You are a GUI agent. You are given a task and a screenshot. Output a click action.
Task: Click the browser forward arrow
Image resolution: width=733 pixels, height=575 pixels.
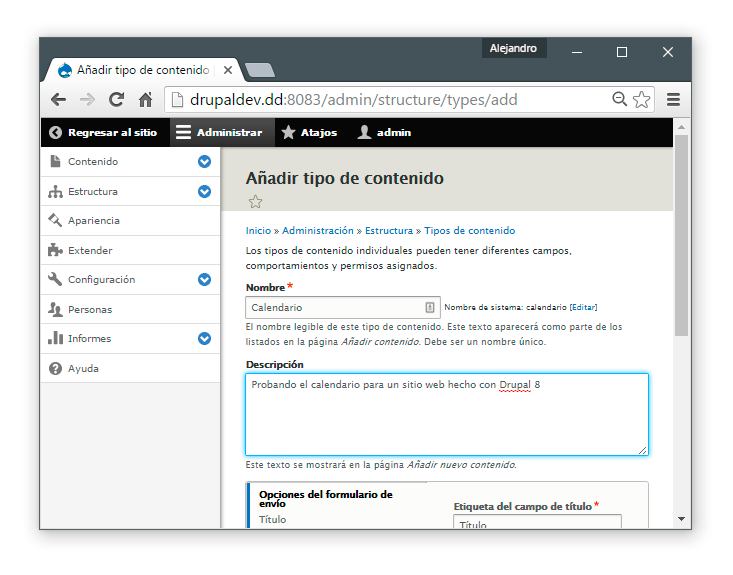point(87,100)
